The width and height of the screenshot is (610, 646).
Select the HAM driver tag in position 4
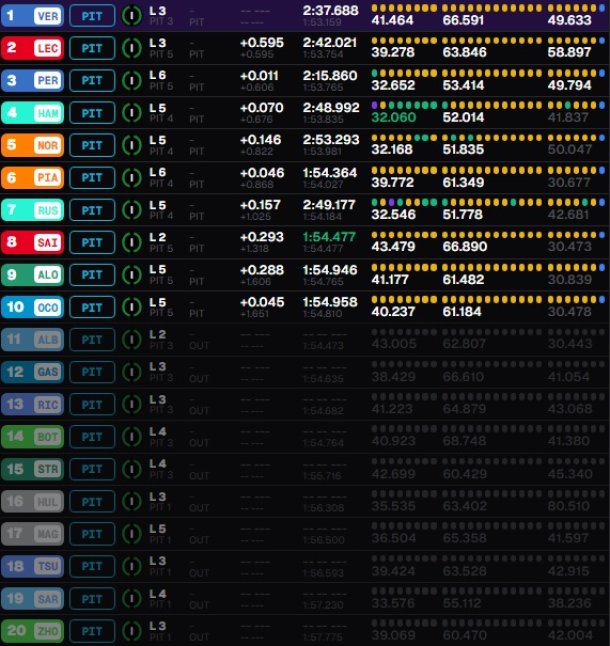point(46,113)
